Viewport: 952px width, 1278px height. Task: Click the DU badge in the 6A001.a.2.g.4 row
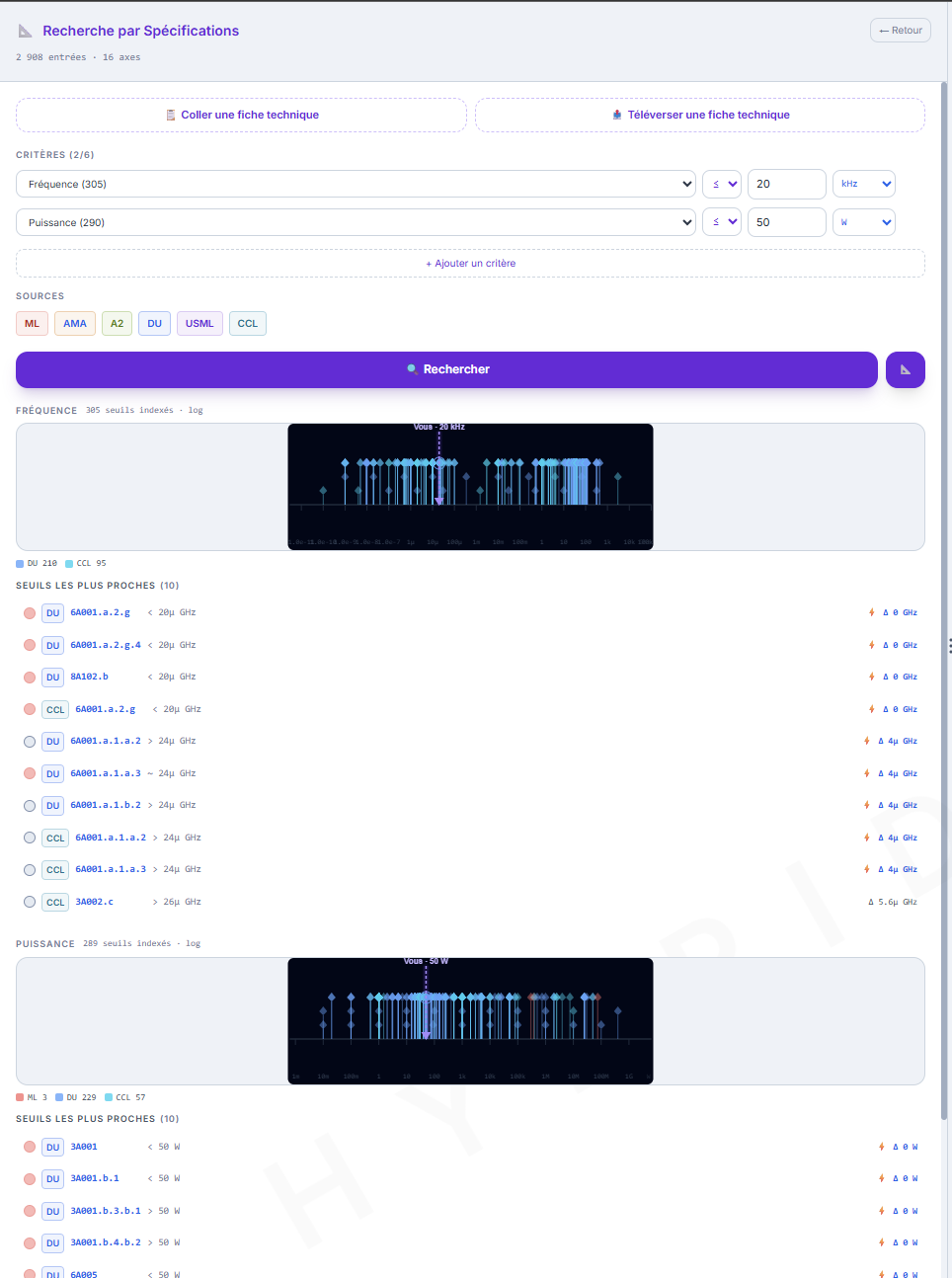tap(53, 645)
